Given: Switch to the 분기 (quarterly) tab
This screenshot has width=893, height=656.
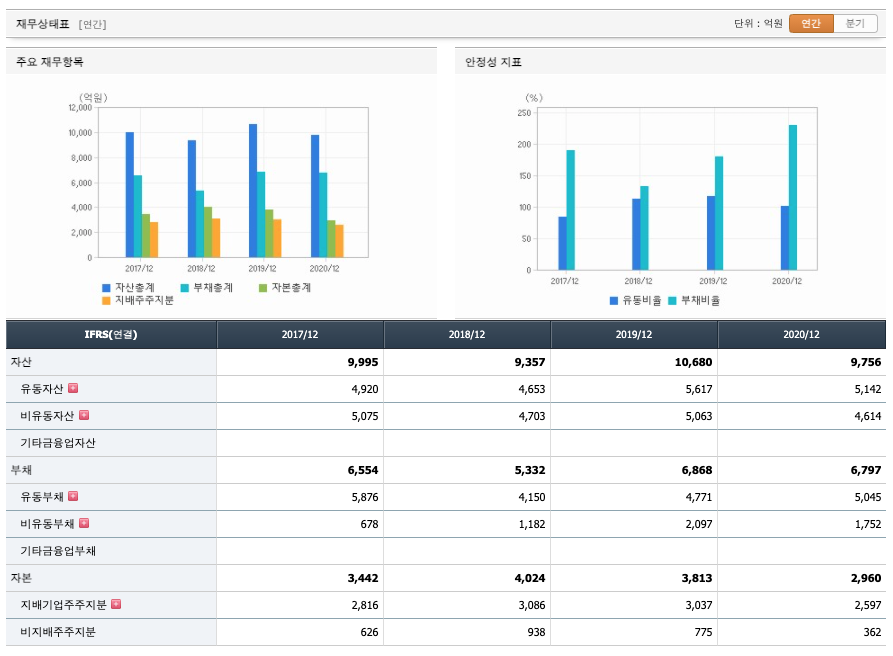Looking at the screenshot, I should click(855, 23).
